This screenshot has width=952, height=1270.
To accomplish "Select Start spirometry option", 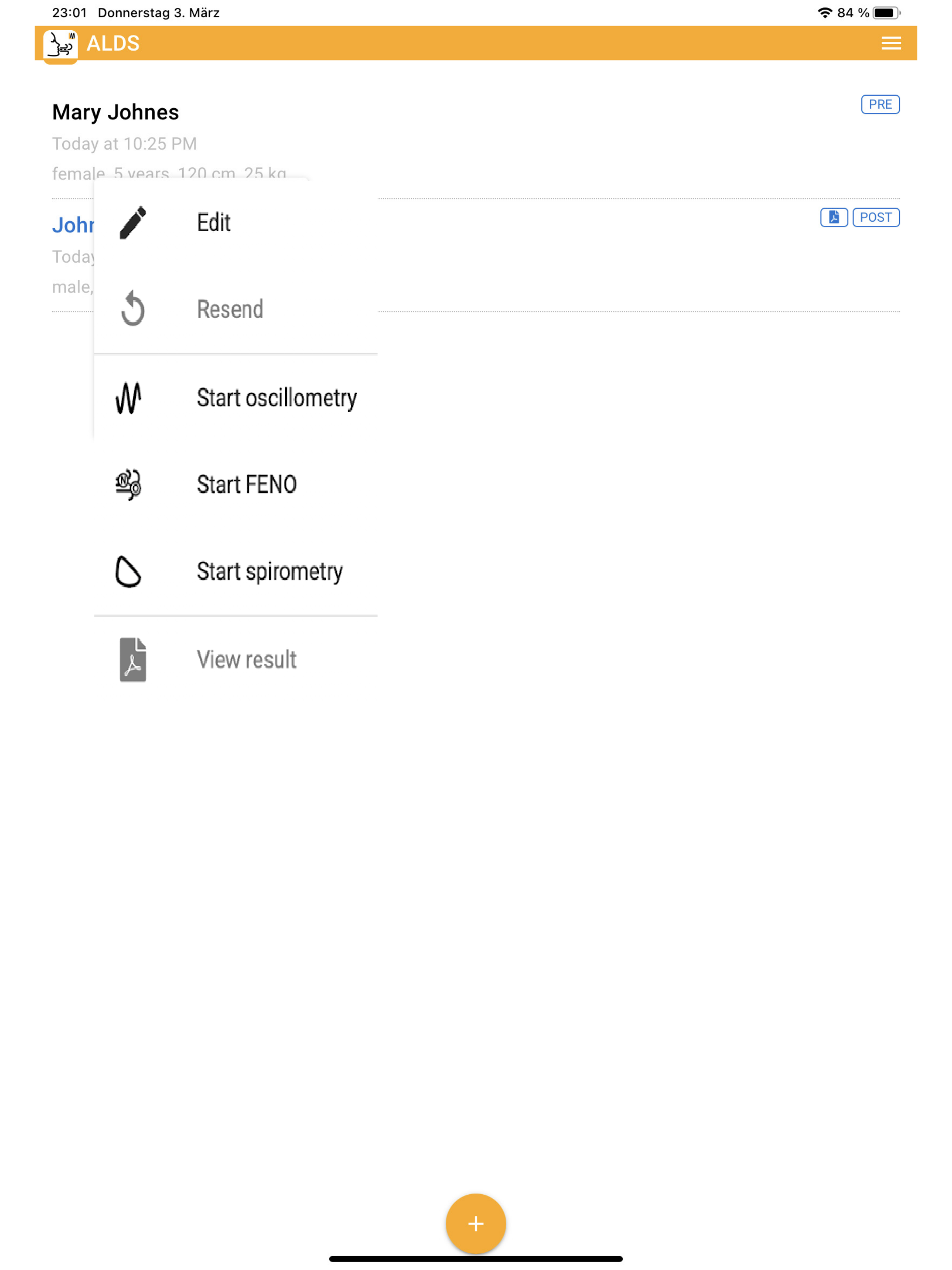I will click(x=236, y=571).
